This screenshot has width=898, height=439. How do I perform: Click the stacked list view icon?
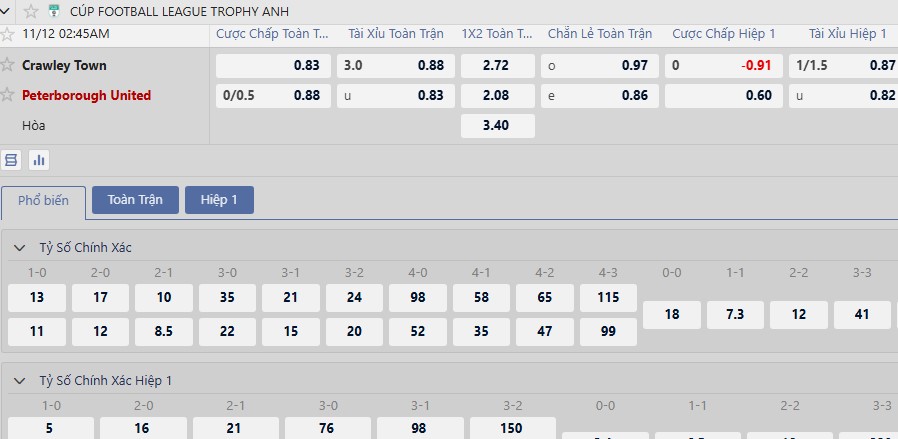click(12, 160)
